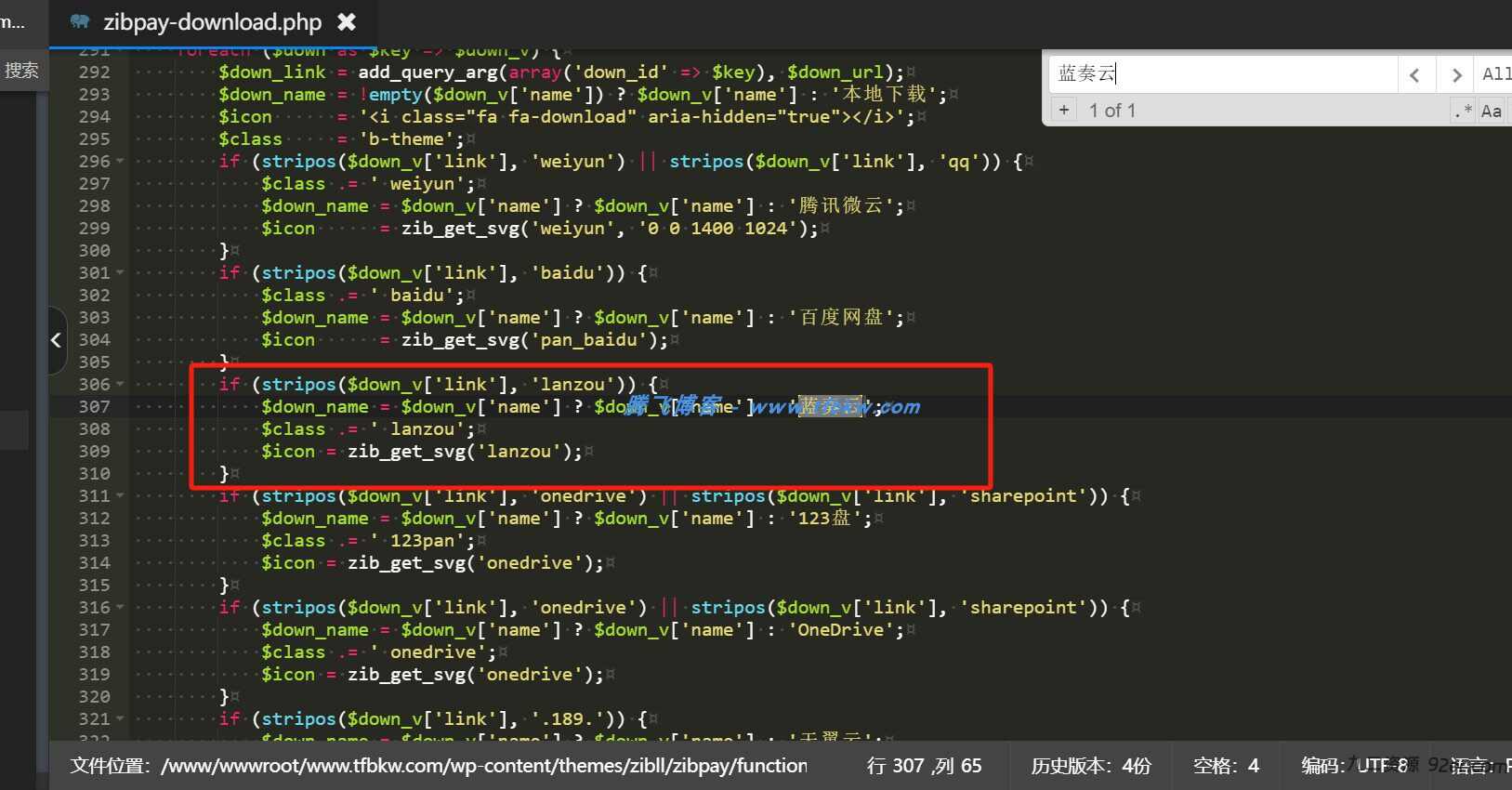Fold the code block at line 316
This screenshot has width=1512, height=790.
point(120,607)
